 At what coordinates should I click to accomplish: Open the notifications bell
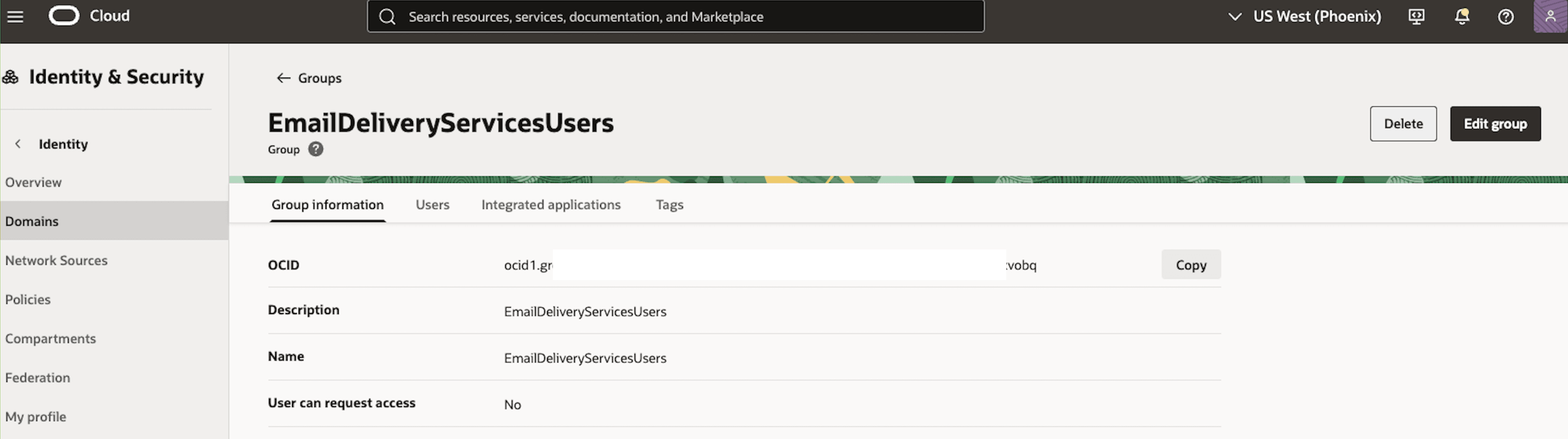pos(1462,16)
